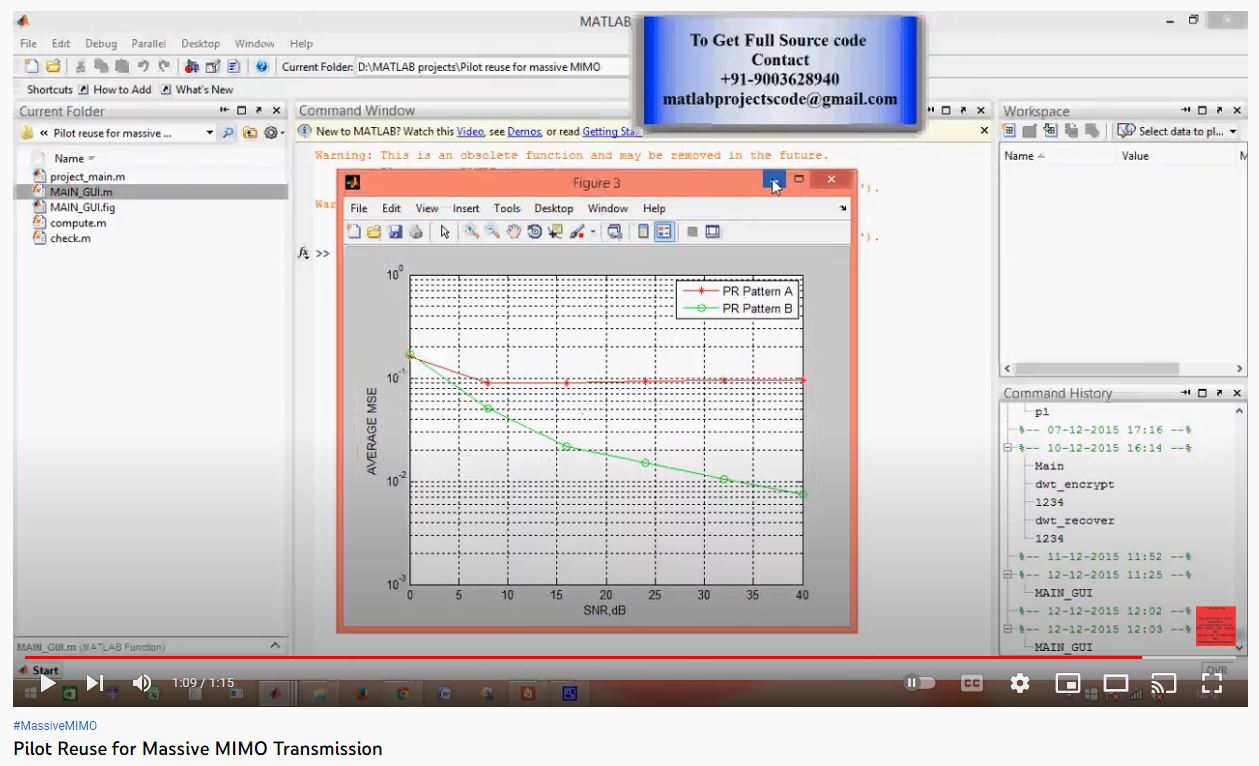Toggle video autoplay switch
1259x766 pixels.
[x=919, y=683]
